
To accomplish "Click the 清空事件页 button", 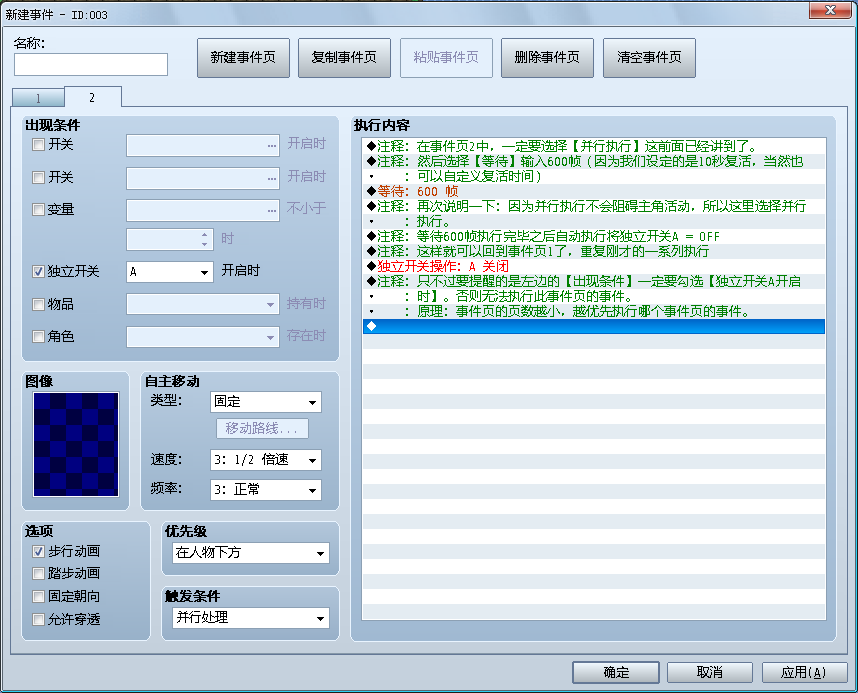I will point(649,57).
